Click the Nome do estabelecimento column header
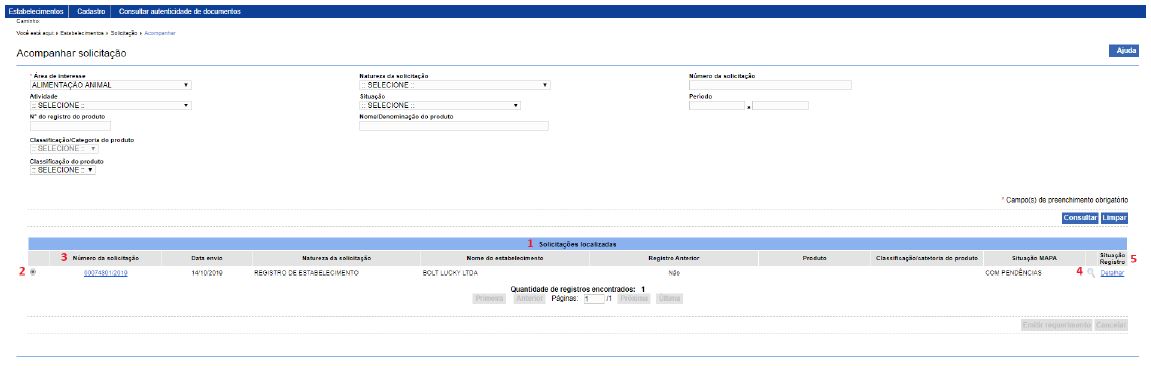Image resolution: width=1151 pixels, height=383 pixels. point(504,258)
